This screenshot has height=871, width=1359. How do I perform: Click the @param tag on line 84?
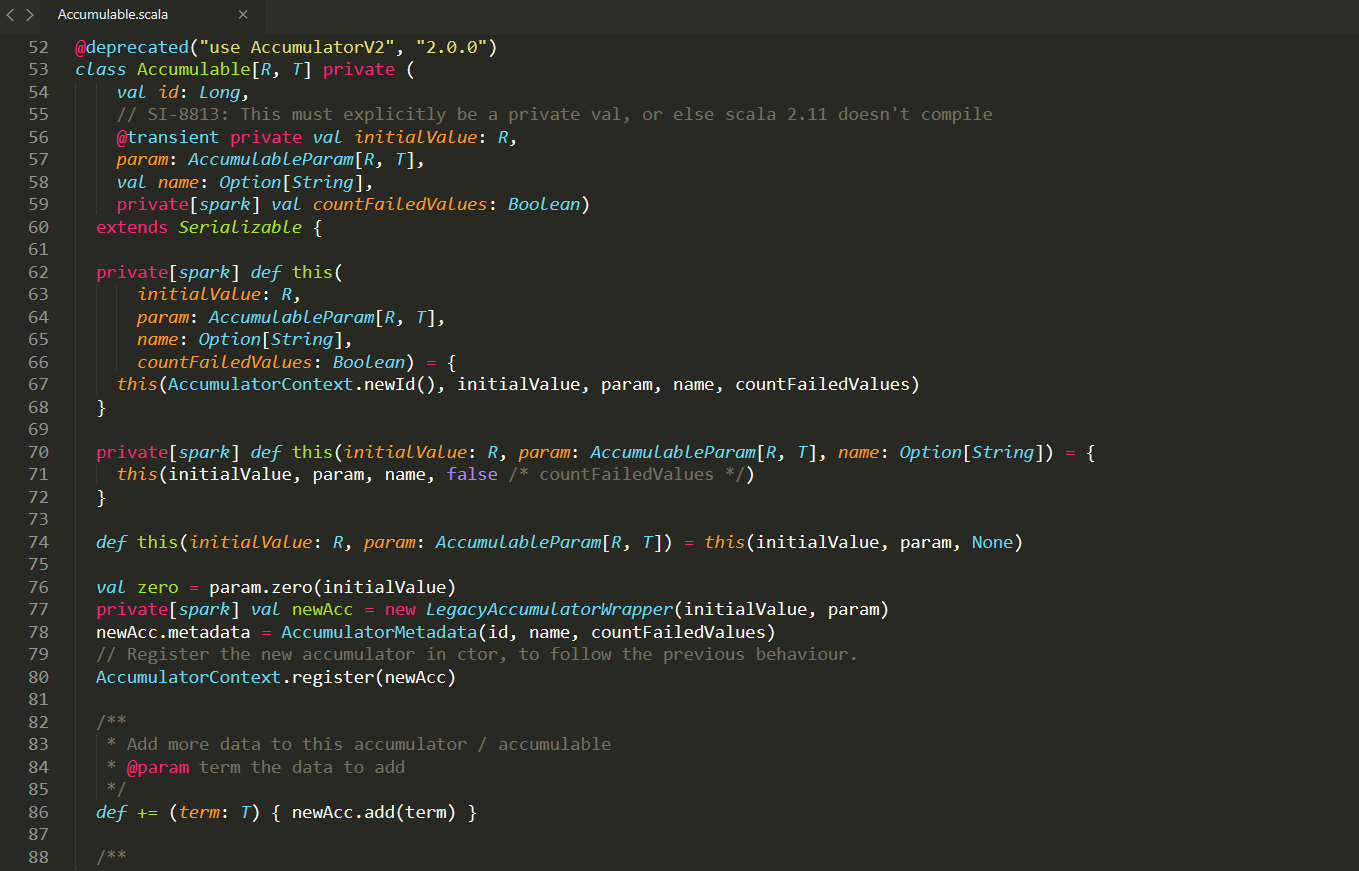click(158, 767)
